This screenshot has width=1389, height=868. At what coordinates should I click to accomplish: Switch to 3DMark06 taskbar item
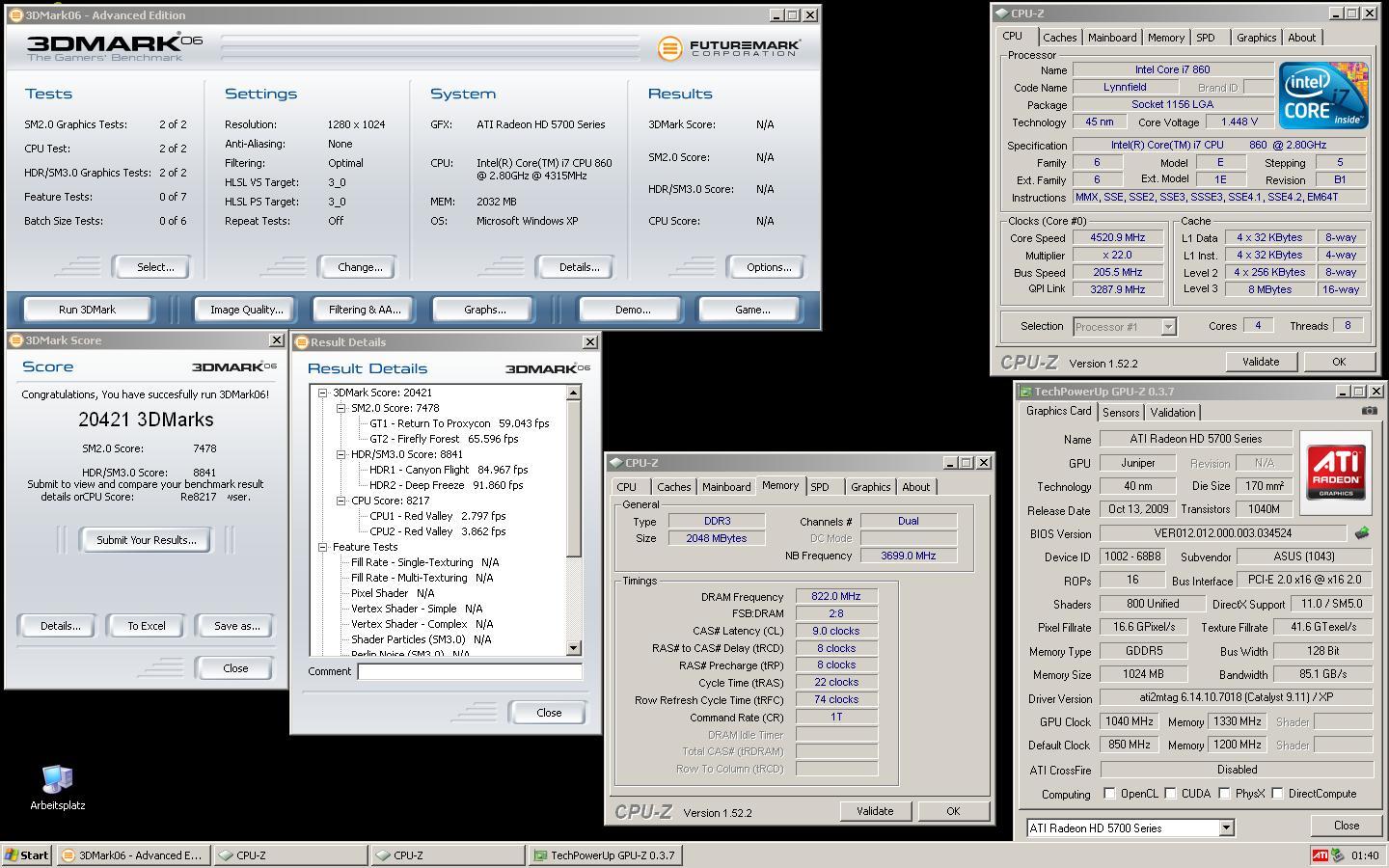pyautogui.click(x=133, y=854)
